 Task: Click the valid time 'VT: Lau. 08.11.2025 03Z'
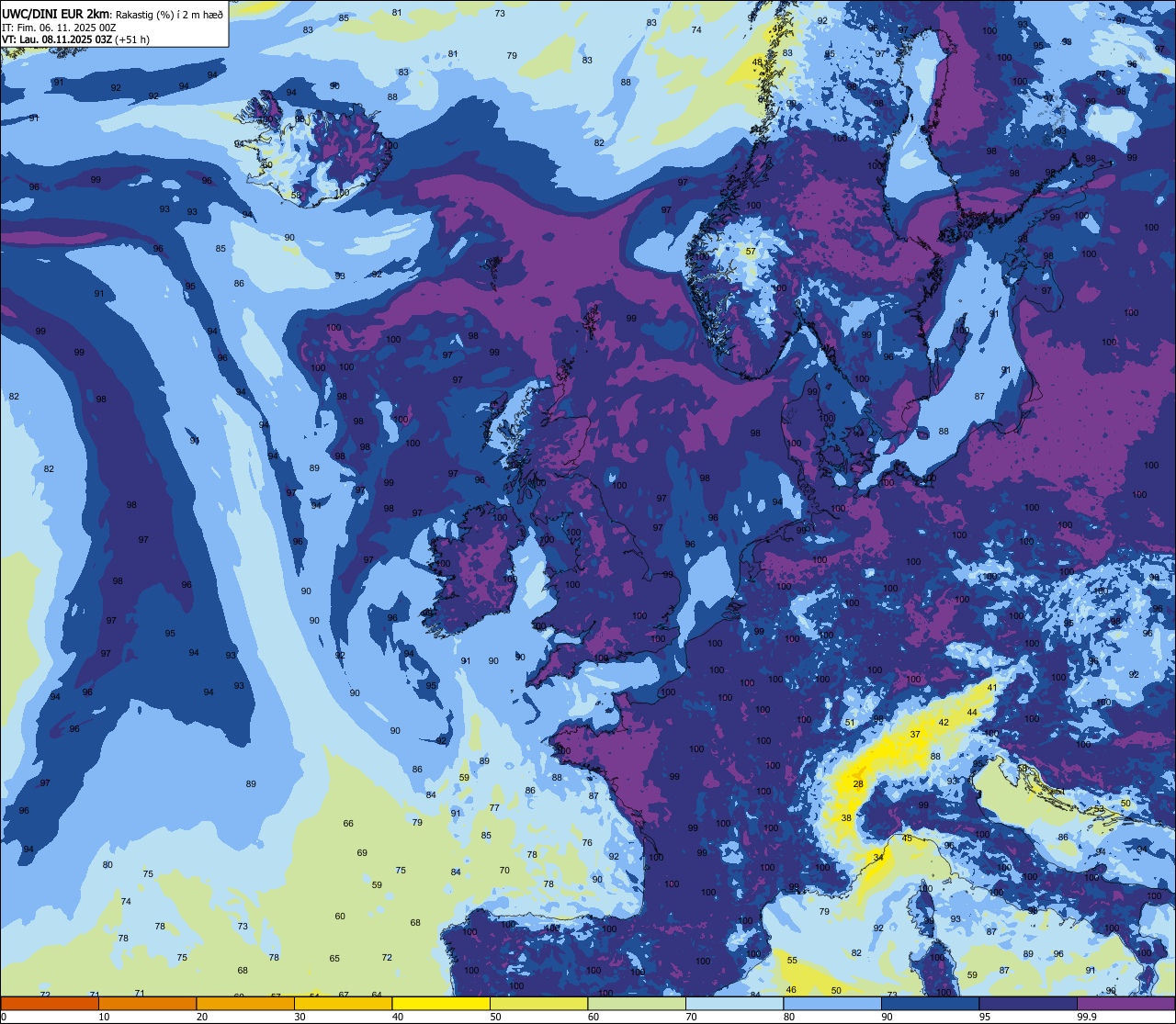coord(56,40)
